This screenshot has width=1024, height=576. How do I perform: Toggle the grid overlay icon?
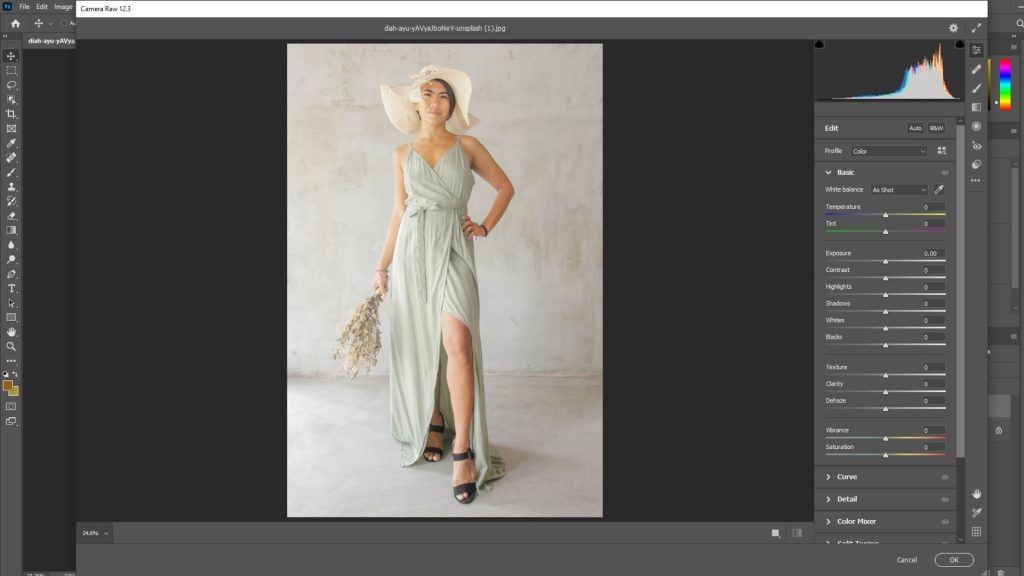coord(976,532)
